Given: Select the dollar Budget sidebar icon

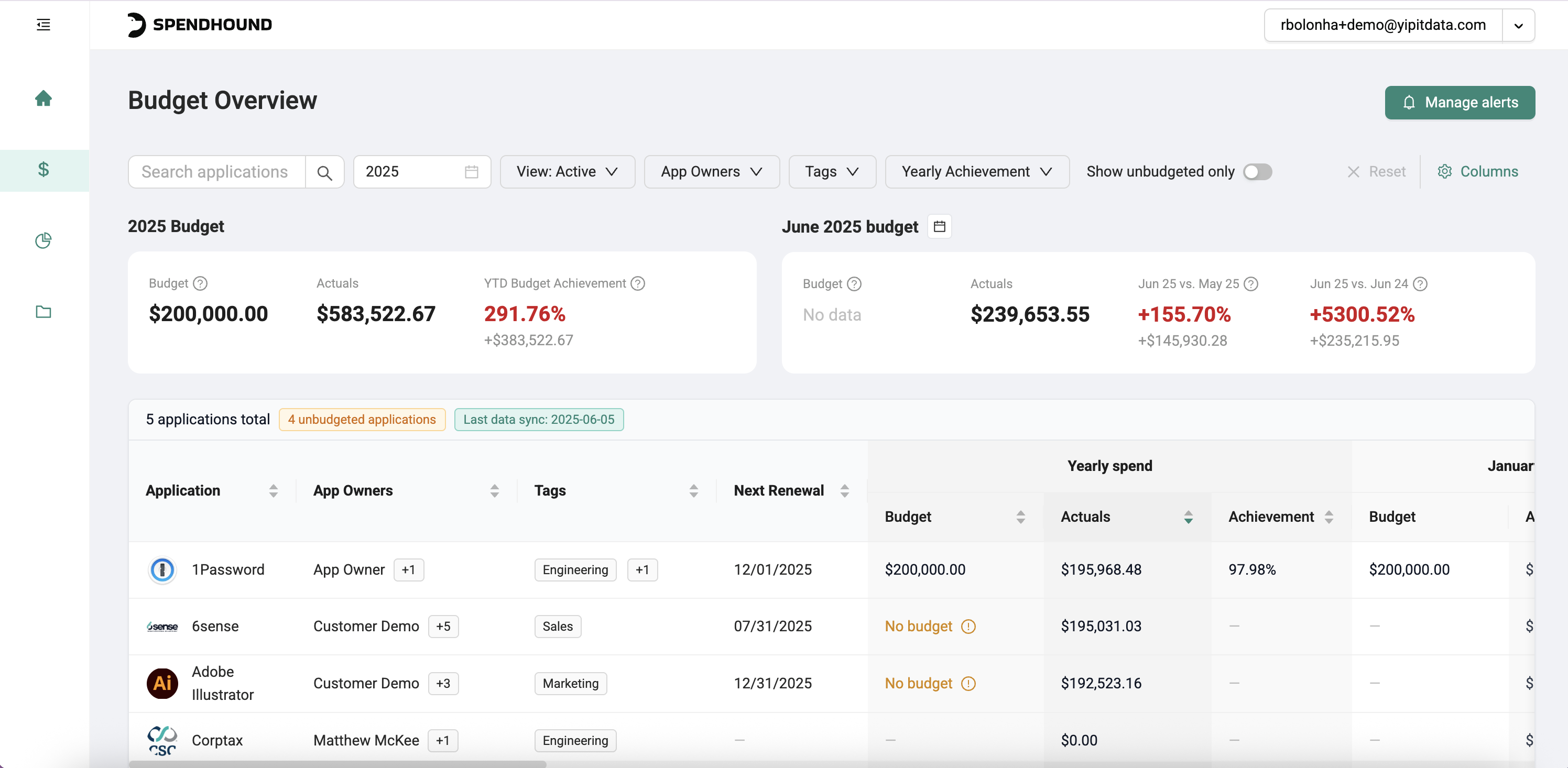Looking at the screenshot, I should (43, 169).
